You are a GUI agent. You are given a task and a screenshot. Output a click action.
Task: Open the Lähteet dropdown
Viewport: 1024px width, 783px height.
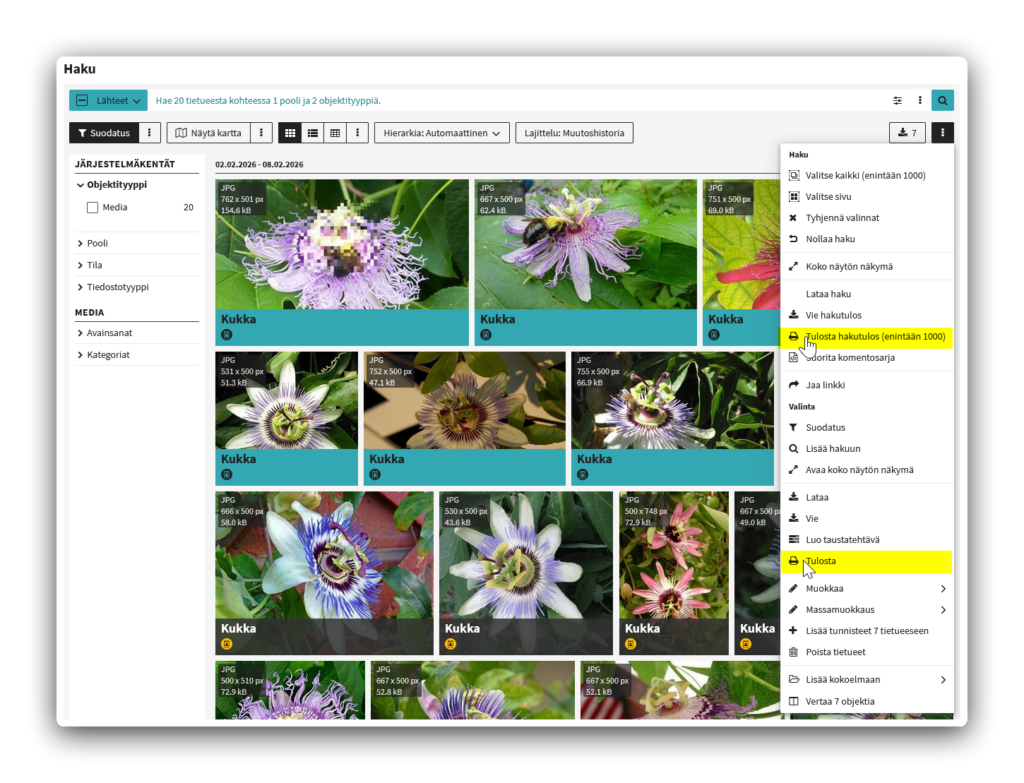point(108,100)
